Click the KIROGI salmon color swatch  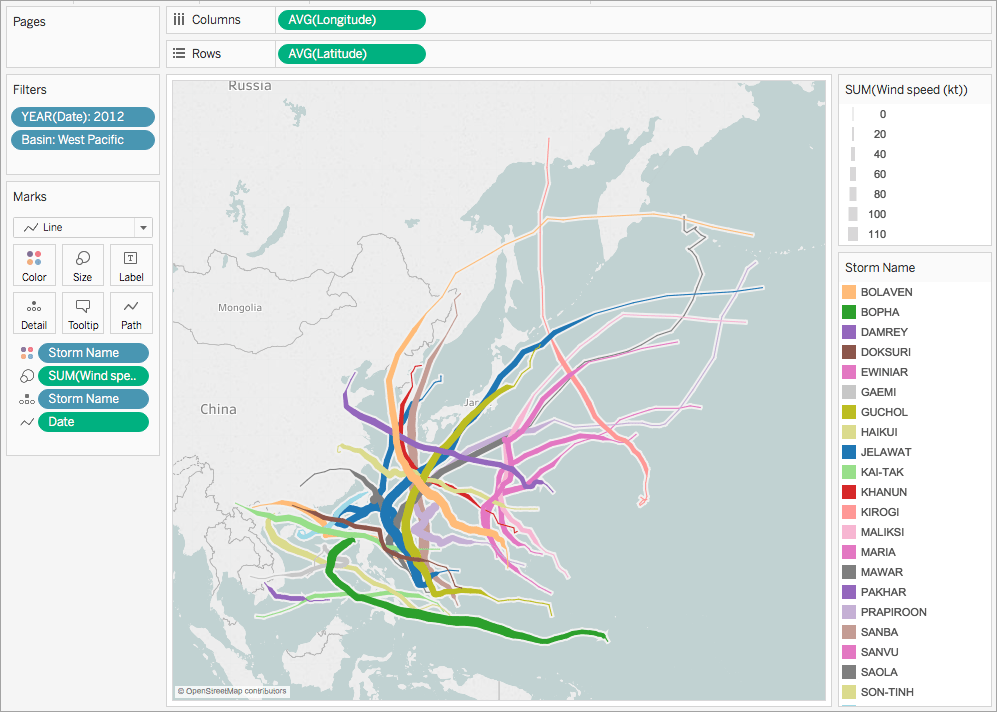coord(849,512)
